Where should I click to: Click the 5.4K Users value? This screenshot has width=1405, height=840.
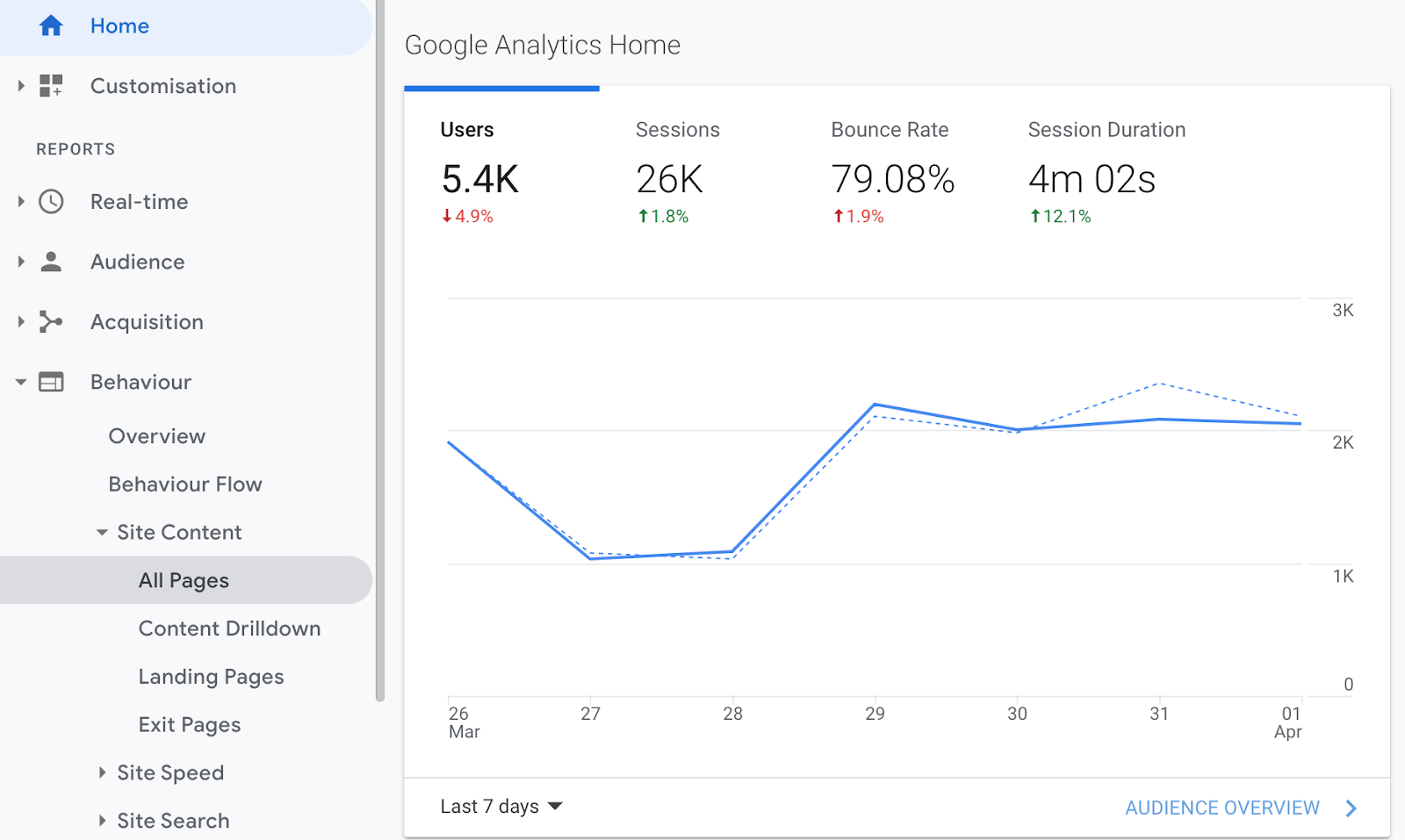(480, 179)
